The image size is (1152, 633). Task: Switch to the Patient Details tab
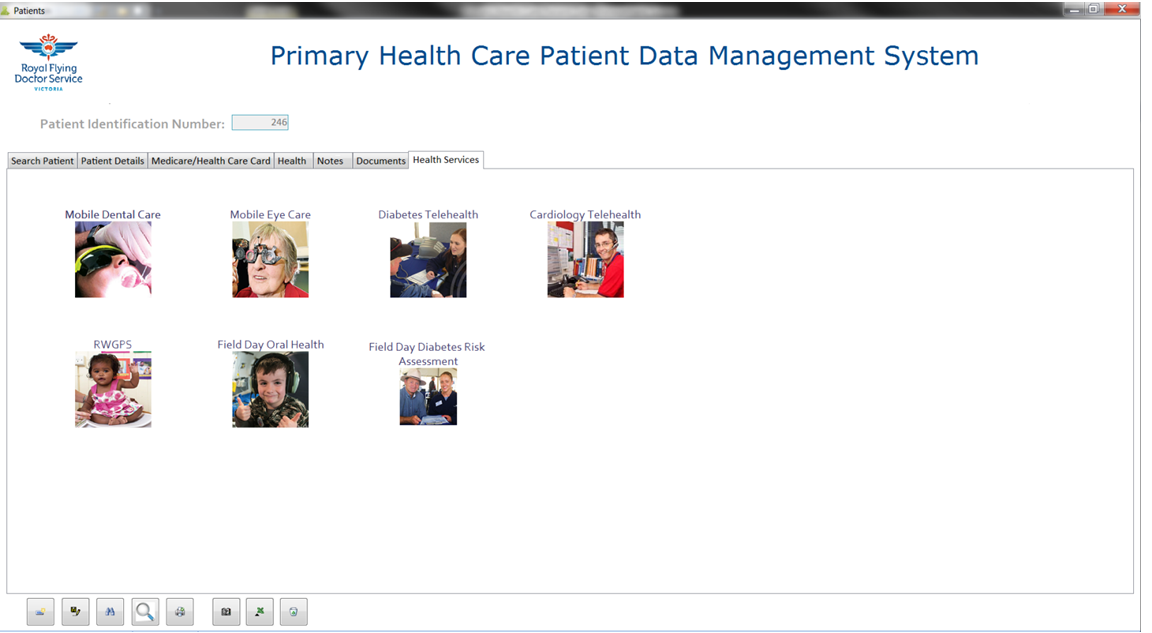[x=111, y=160]
